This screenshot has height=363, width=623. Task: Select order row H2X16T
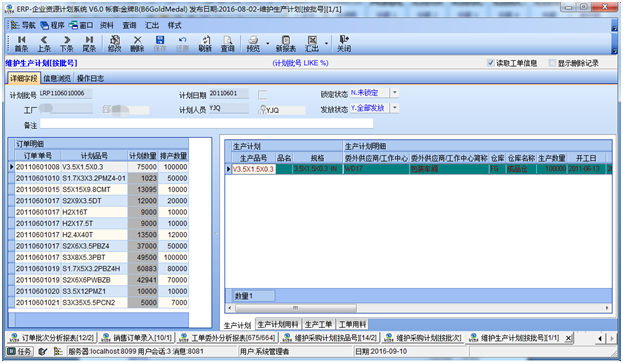coord(101,212)
